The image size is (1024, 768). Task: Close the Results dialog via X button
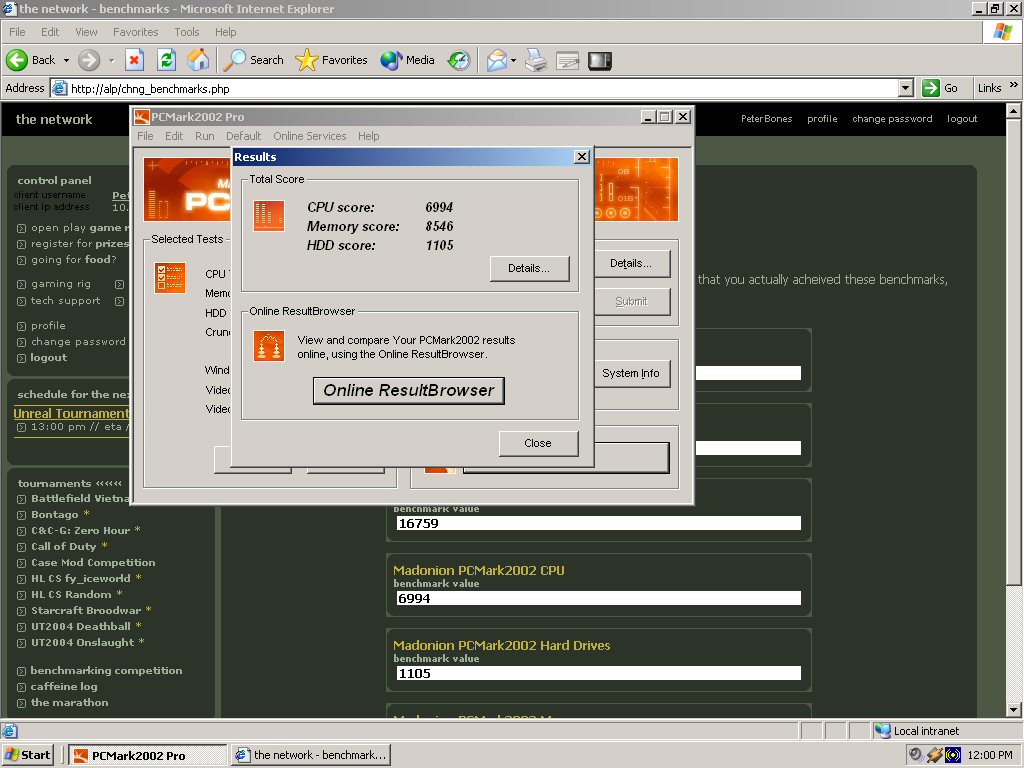click(582, 157)
